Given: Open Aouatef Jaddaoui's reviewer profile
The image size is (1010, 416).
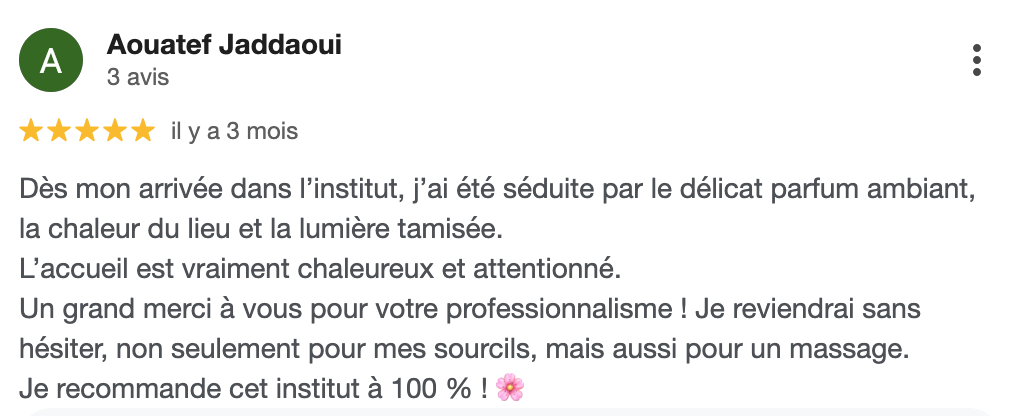Looking at the screenshot, I should (x=224, y=46).
